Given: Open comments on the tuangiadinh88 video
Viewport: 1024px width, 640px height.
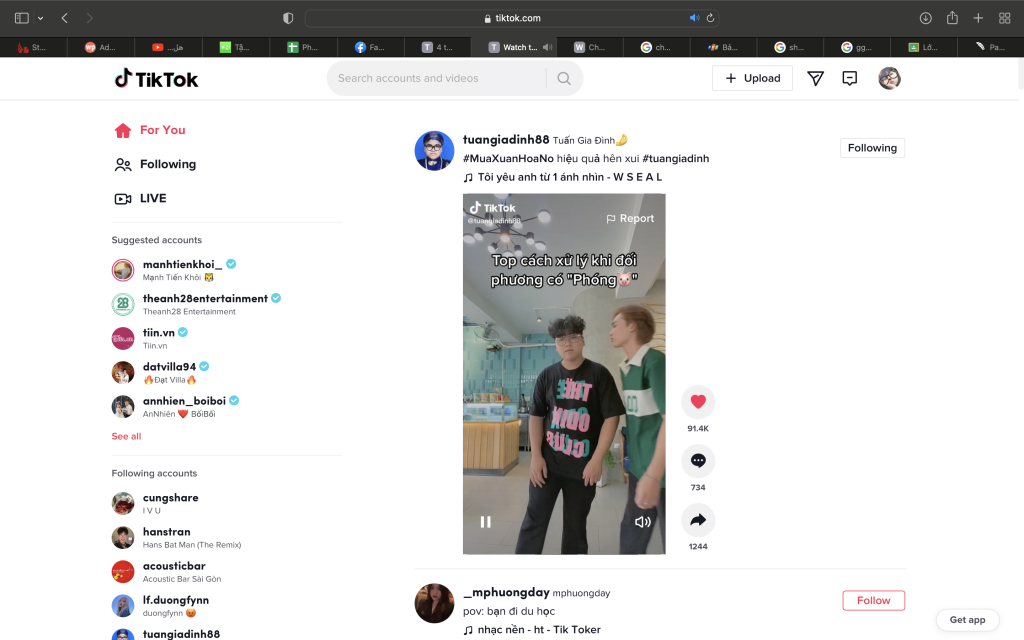Looking at the screenshot, I should pos(698,460).
